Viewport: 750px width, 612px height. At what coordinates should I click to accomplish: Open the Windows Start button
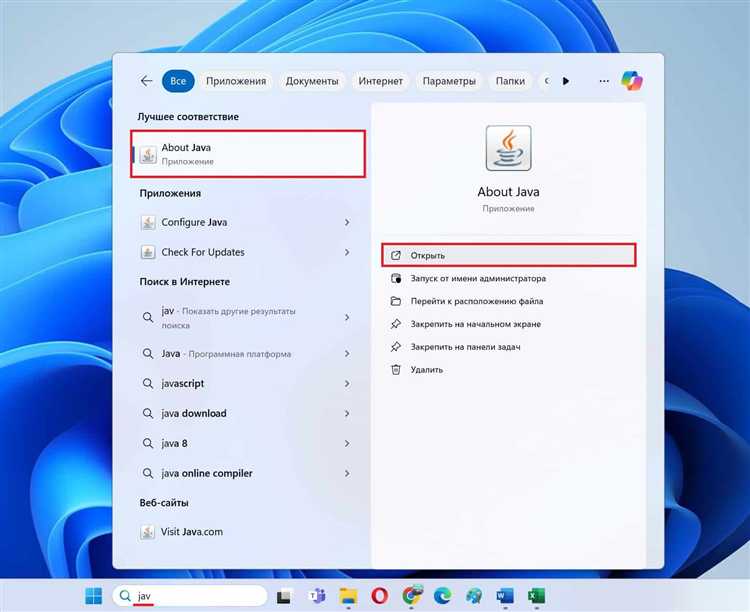94,596
